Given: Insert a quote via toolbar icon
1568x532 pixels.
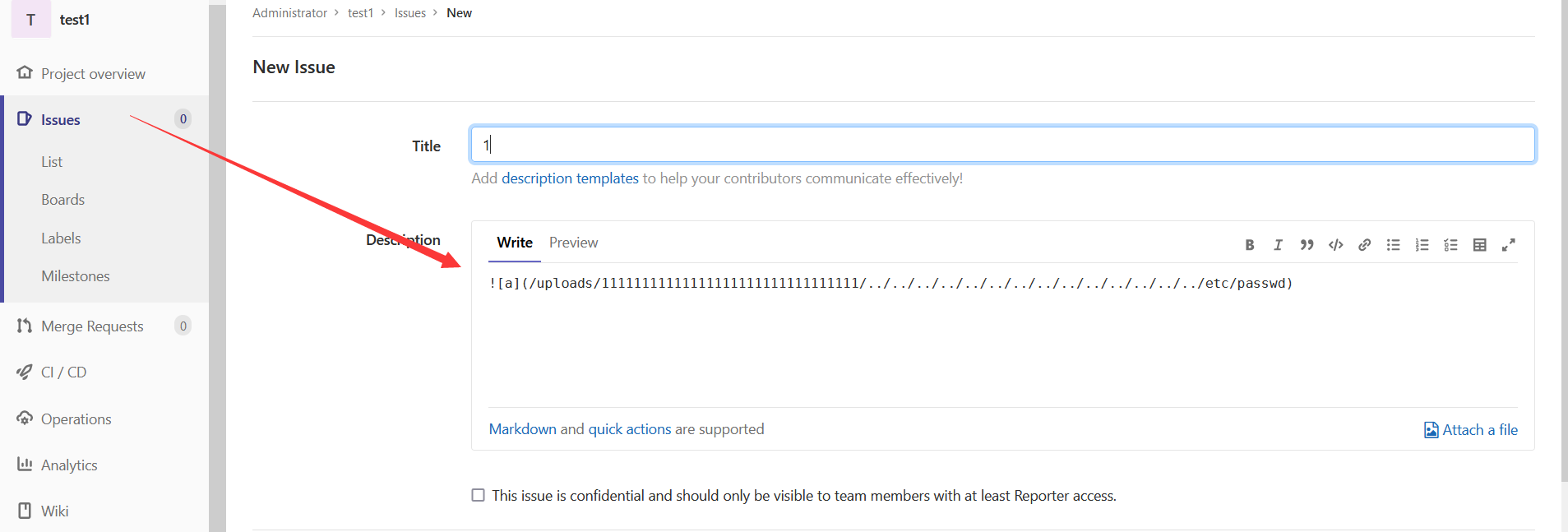Looking at the screenshot, I should 1307,245.
